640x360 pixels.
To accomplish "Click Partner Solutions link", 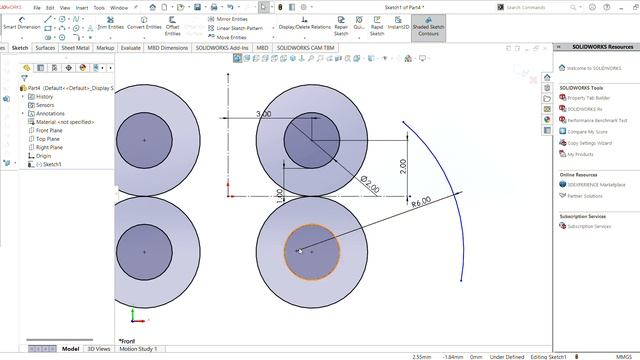I will click(584, 196).
